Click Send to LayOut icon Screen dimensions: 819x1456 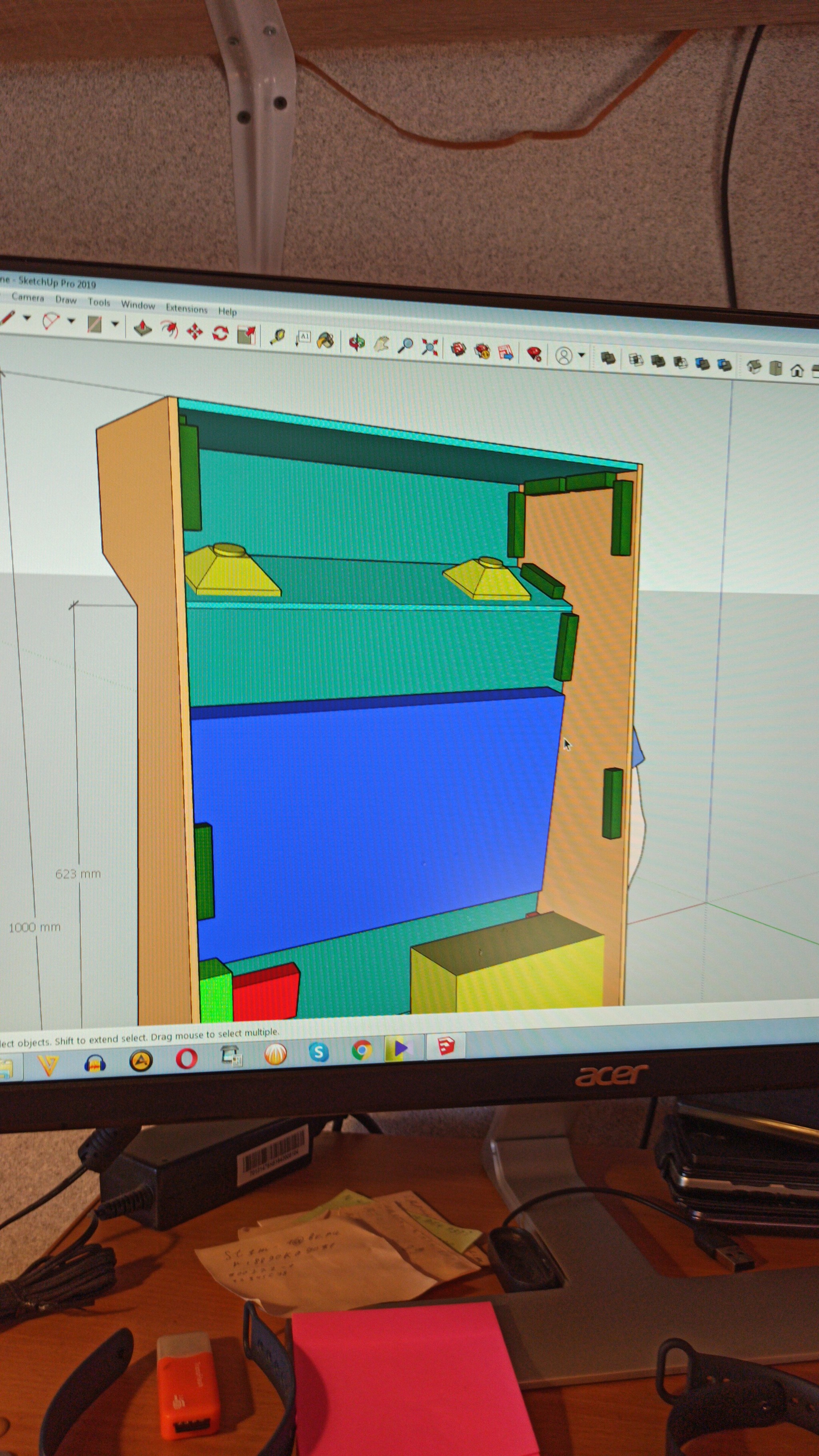506,353
